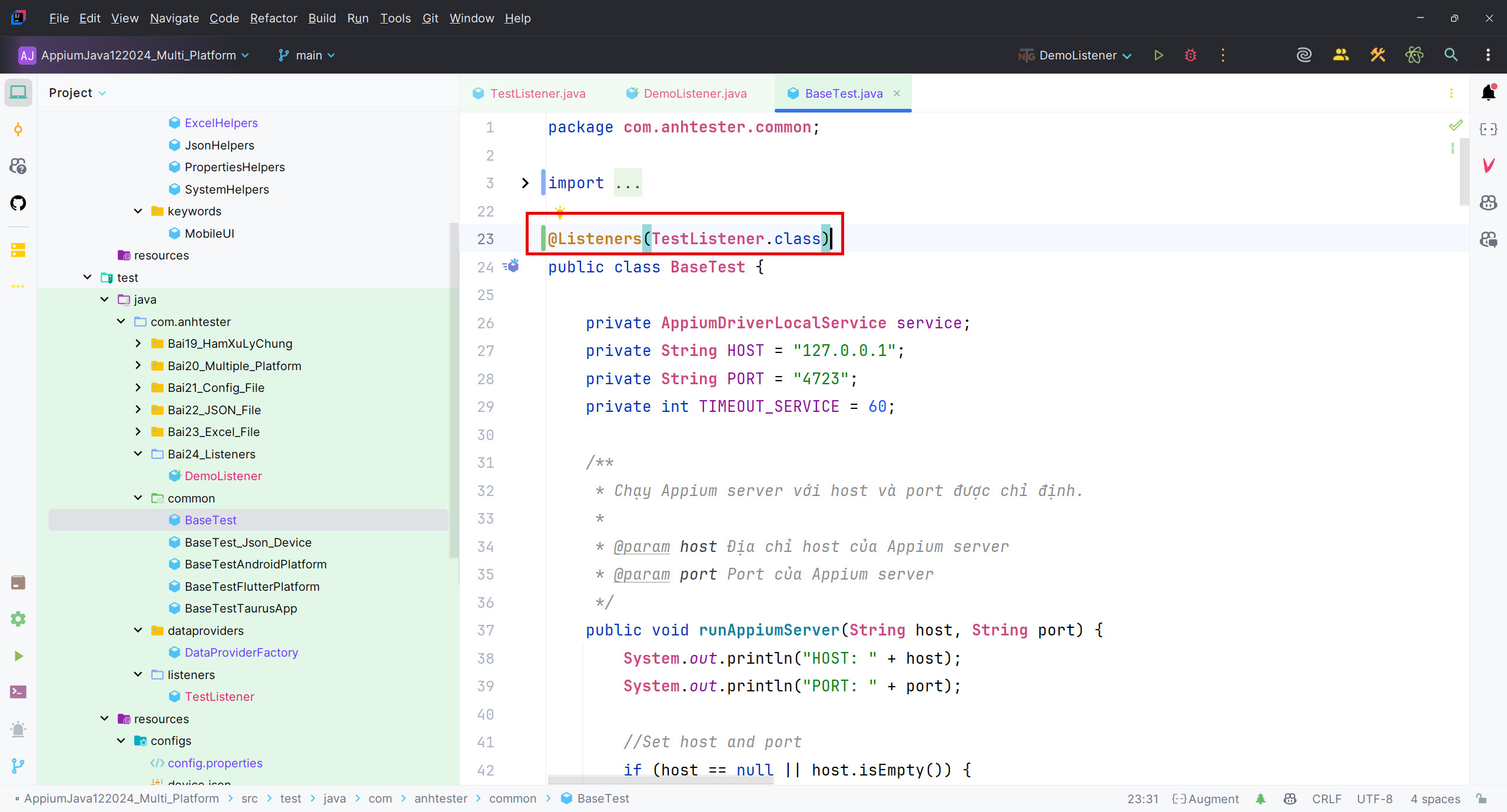
Task: Open the build tools hammer icon
Action: click(1377, 55)
